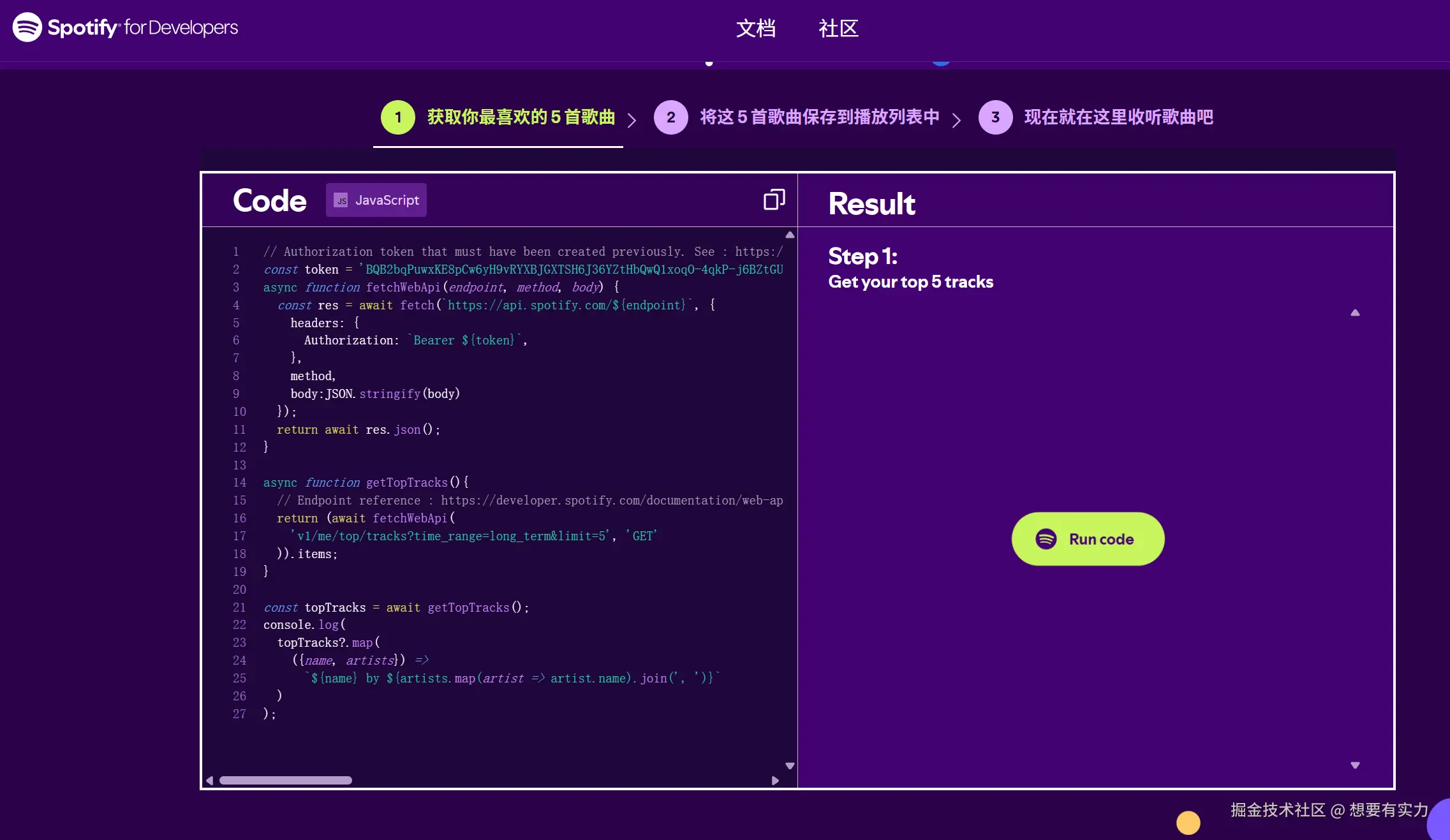Viewport: 1450px width, 840px height.
Task: Open the 文档 menu
Action: [757, 29]
